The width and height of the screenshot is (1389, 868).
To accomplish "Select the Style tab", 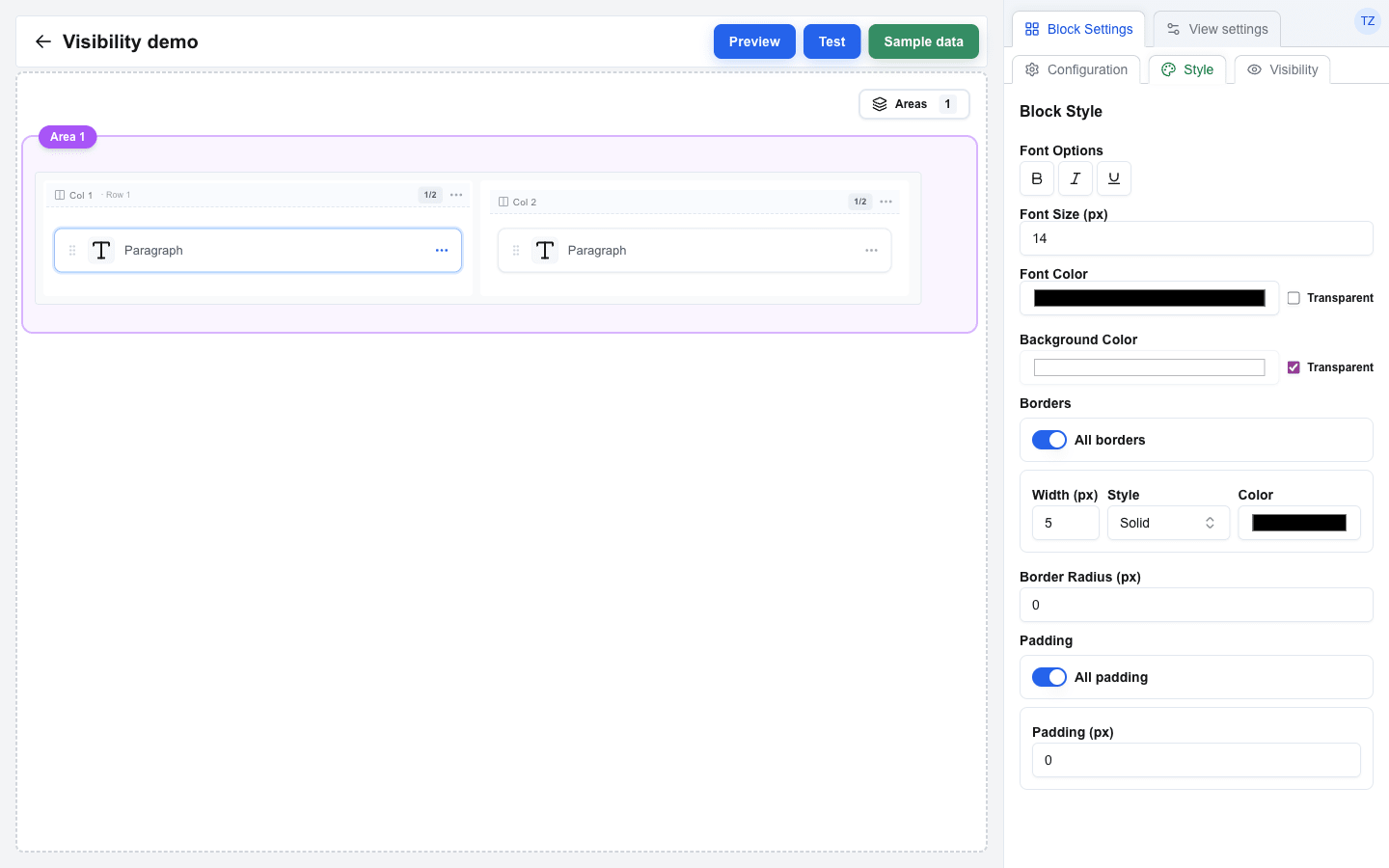I will click(1187, 69).
